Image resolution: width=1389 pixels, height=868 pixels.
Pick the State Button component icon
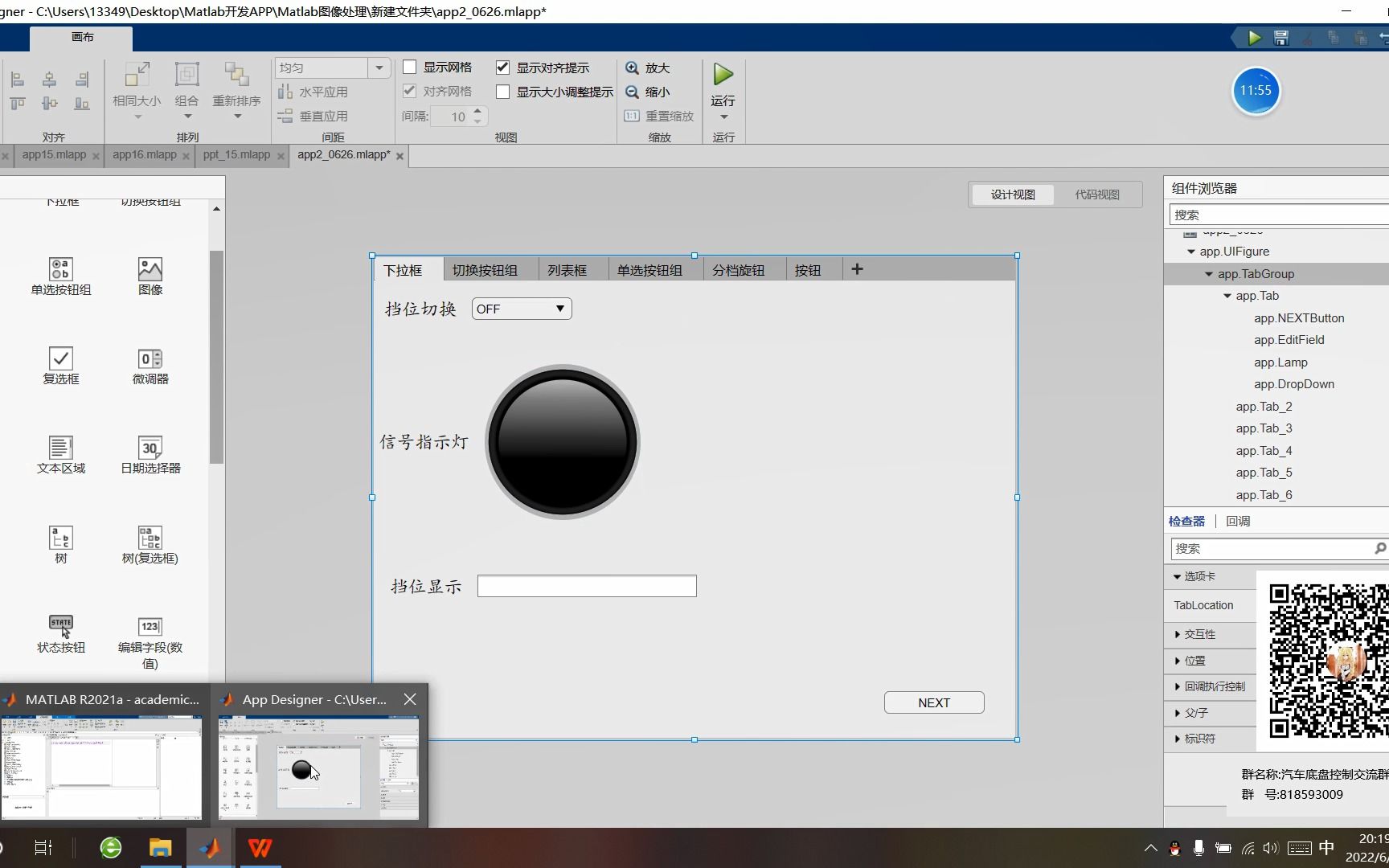coord(61,626)
